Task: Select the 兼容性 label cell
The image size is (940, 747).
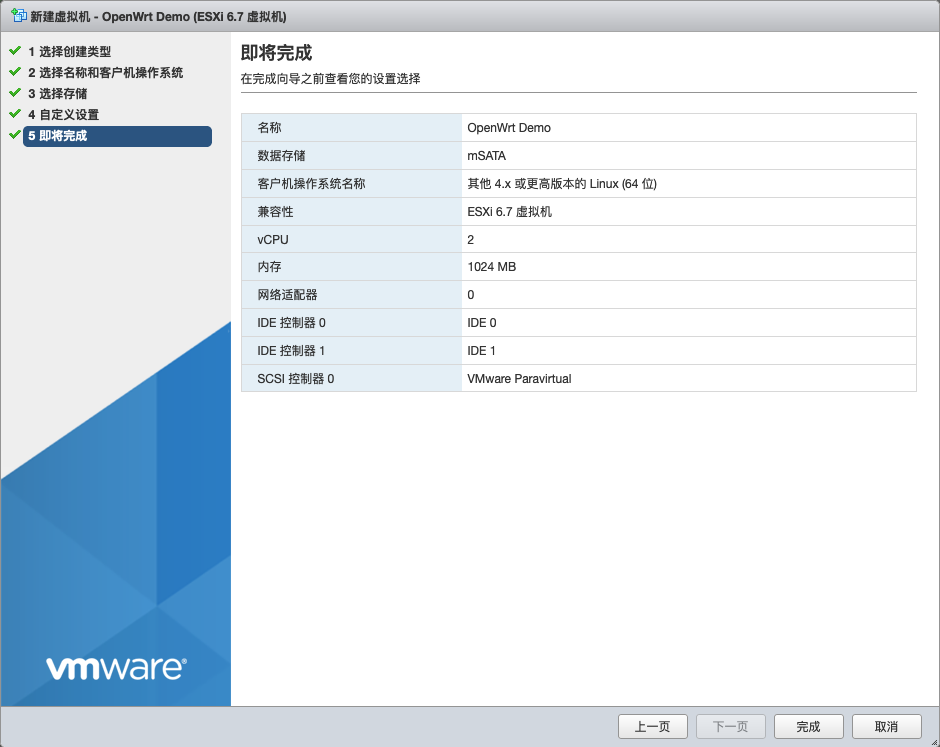Action: pyautogui.click(x=352, y=212)
